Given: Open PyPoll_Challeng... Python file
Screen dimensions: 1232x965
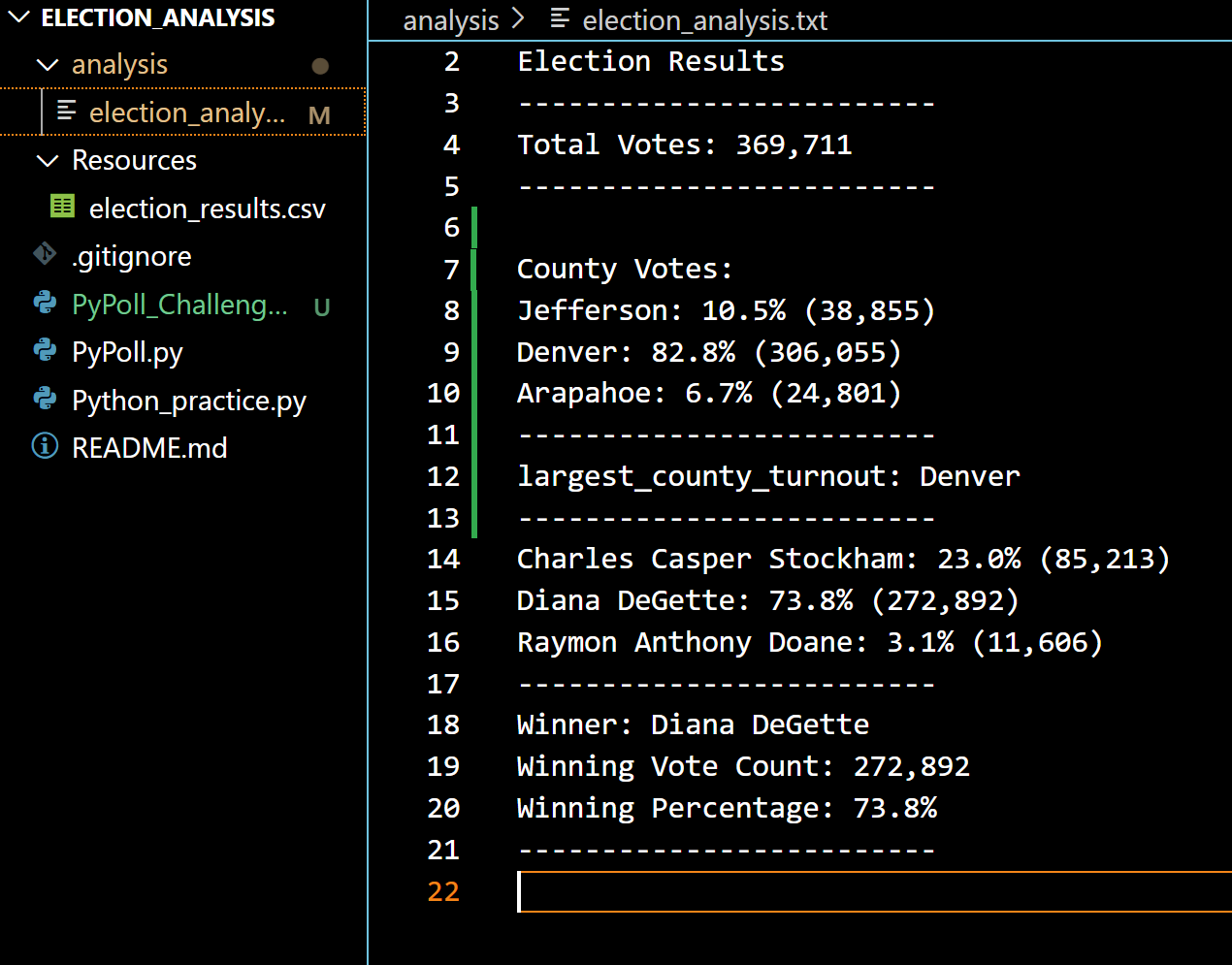Looking at the screenshot, I should tap(179, 305).
